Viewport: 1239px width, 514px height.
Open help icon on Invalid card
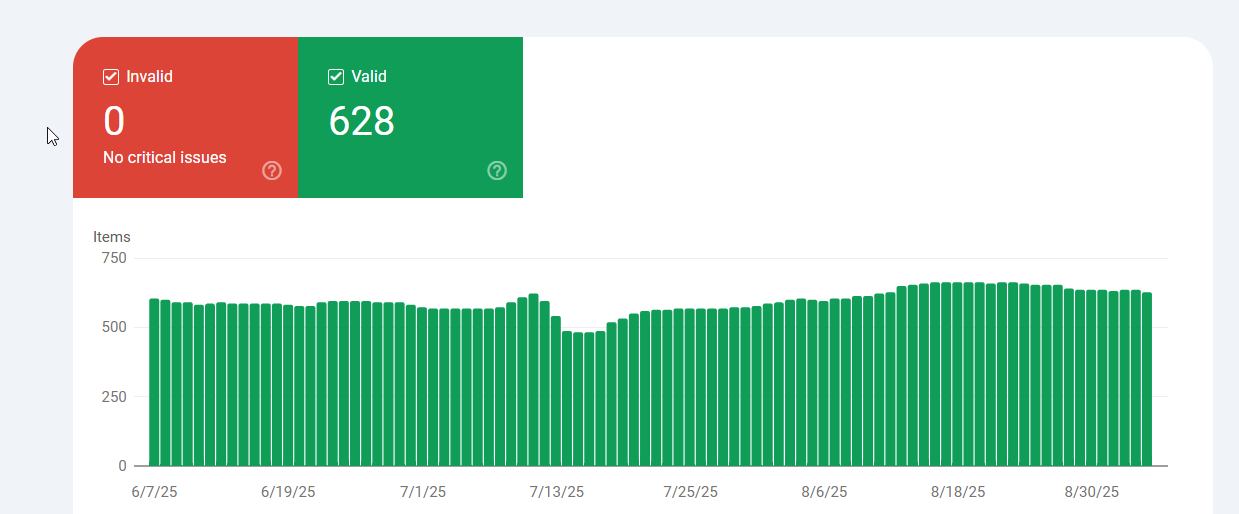272,171
